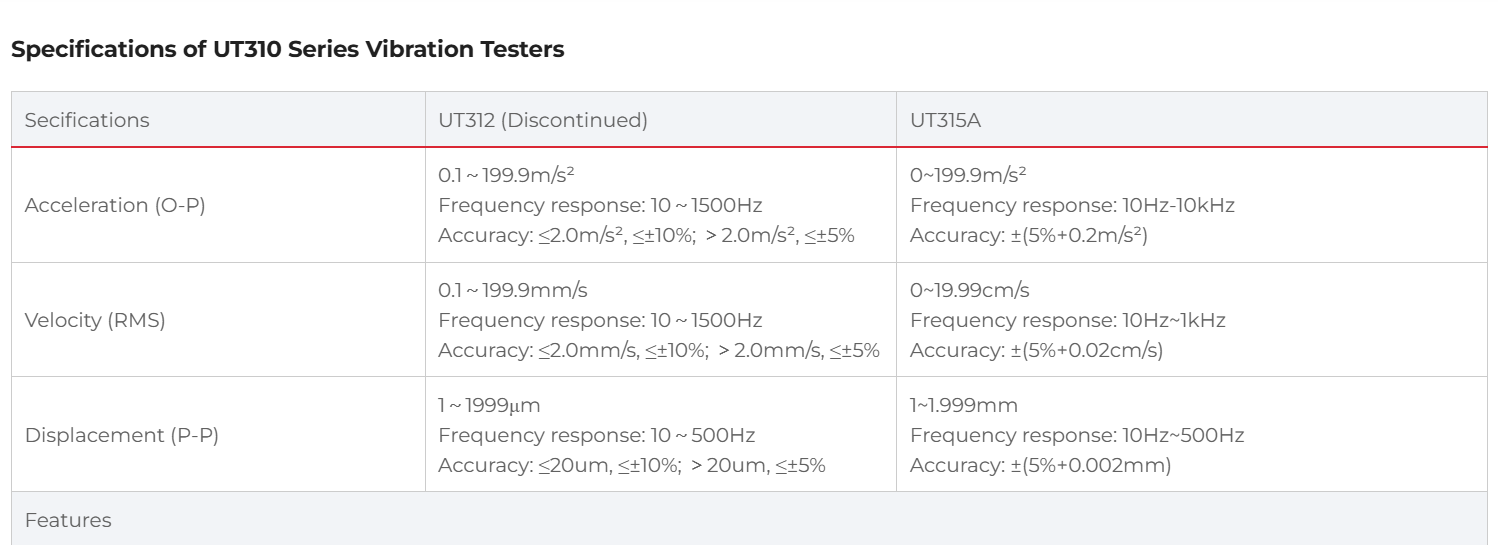Click UT315A accuracy ±(5%+0.002mm) text
The height and width of the screenshot is (545, 1498).
(x=1041, y=464)
